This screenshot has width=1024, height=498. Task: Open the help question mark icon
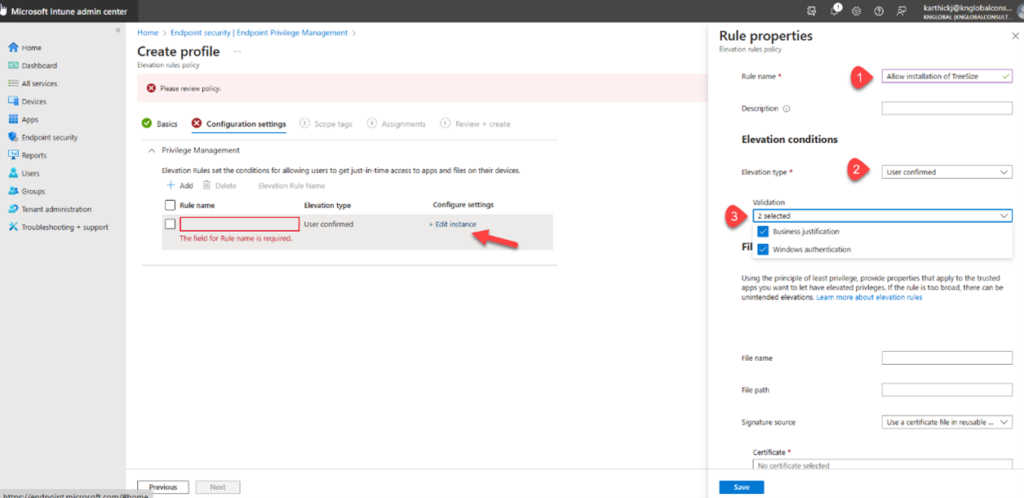click(x=878, y=11)
